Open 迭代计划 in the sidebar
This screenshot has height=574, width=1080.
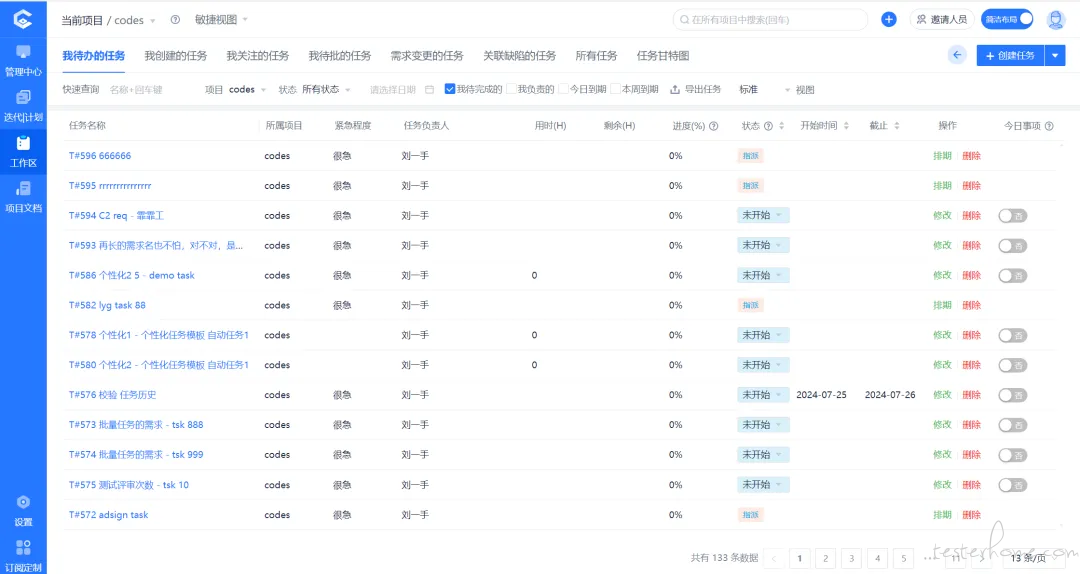(23, 106)
